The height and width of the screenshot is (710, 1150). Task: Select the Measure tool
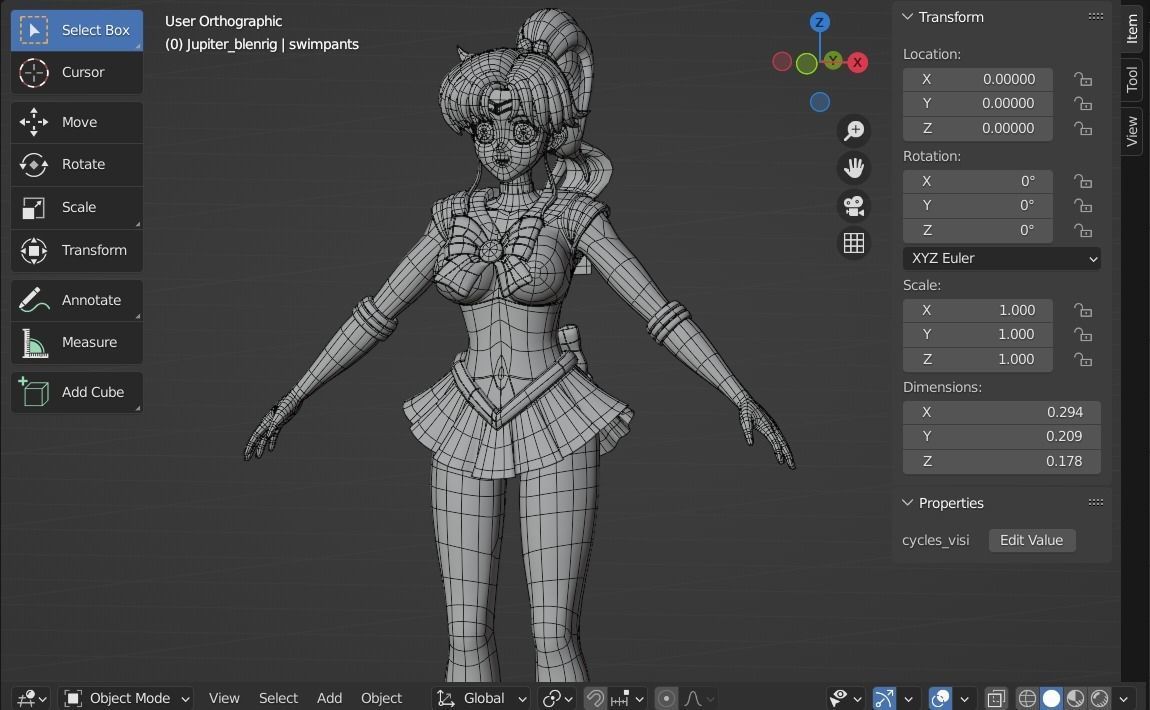[77, 343]
